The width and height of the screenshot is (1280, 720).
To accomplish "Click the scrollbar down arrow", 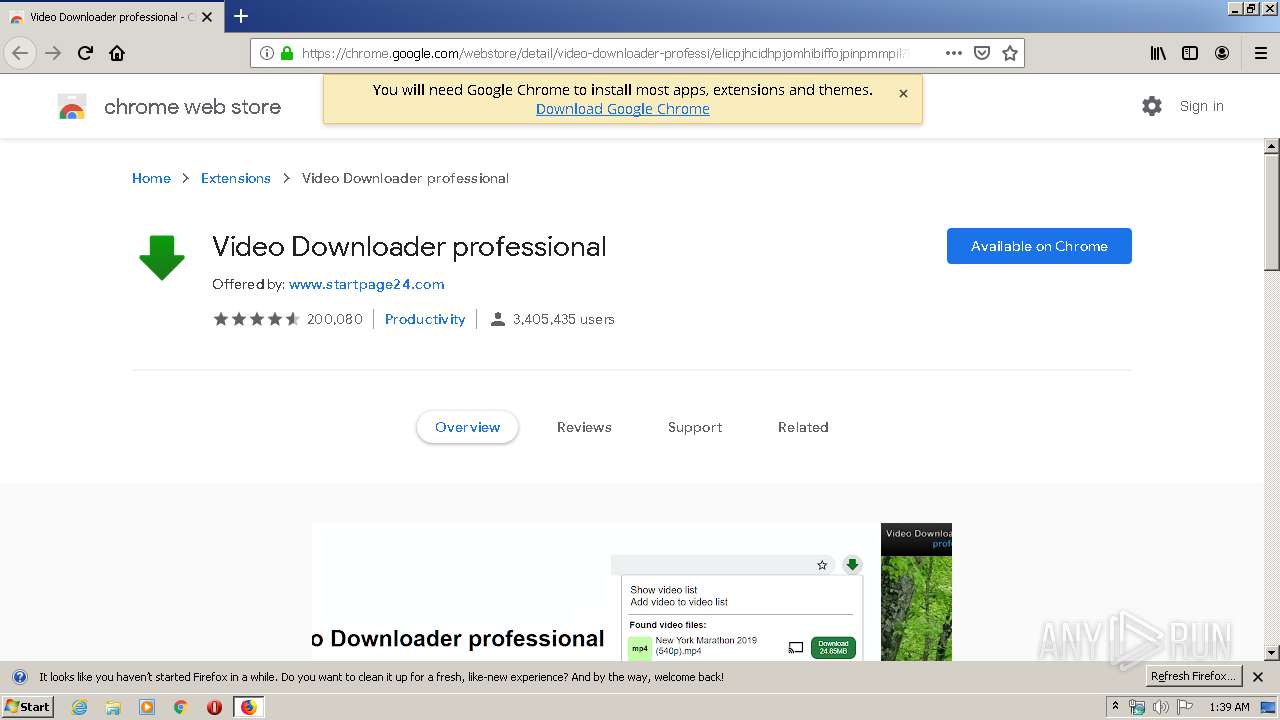I will coord(1272,653).
